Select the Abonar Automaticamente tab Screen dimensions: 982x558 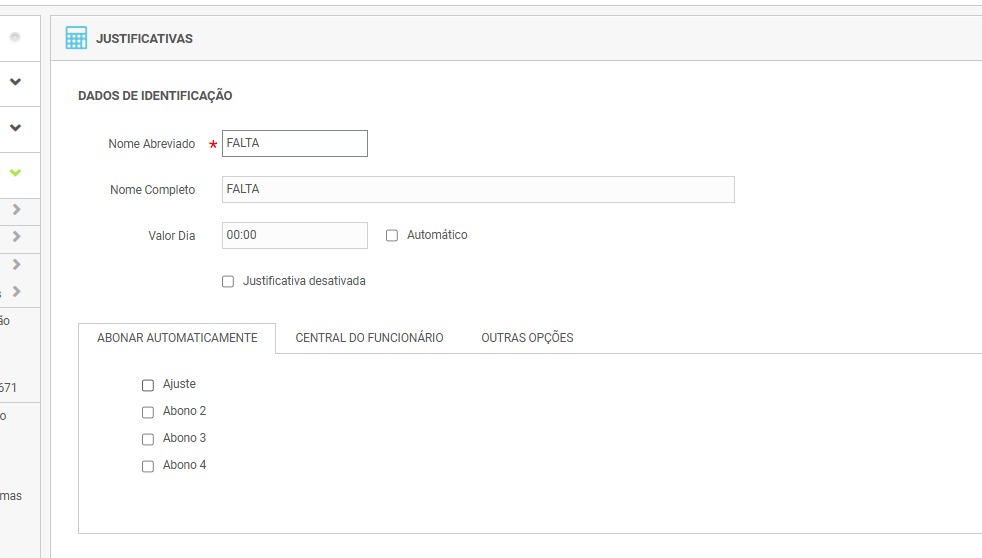[x=177, y=338]
